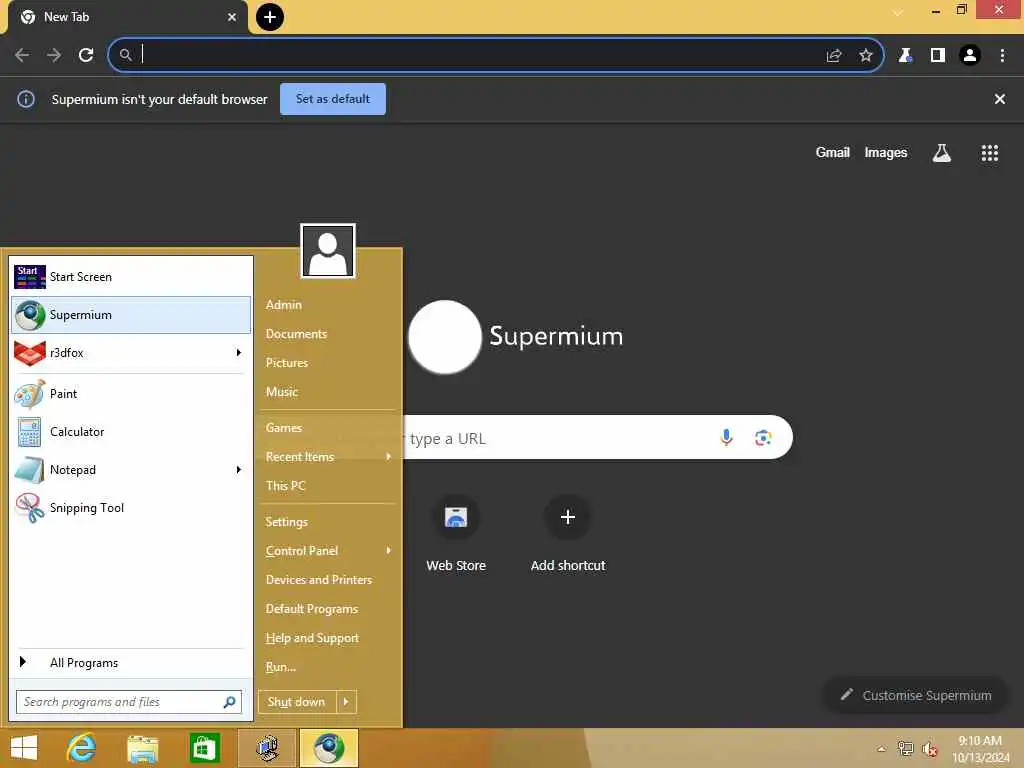1024x768 pixels.
Task: Open Default Programs
Action: 312,609
